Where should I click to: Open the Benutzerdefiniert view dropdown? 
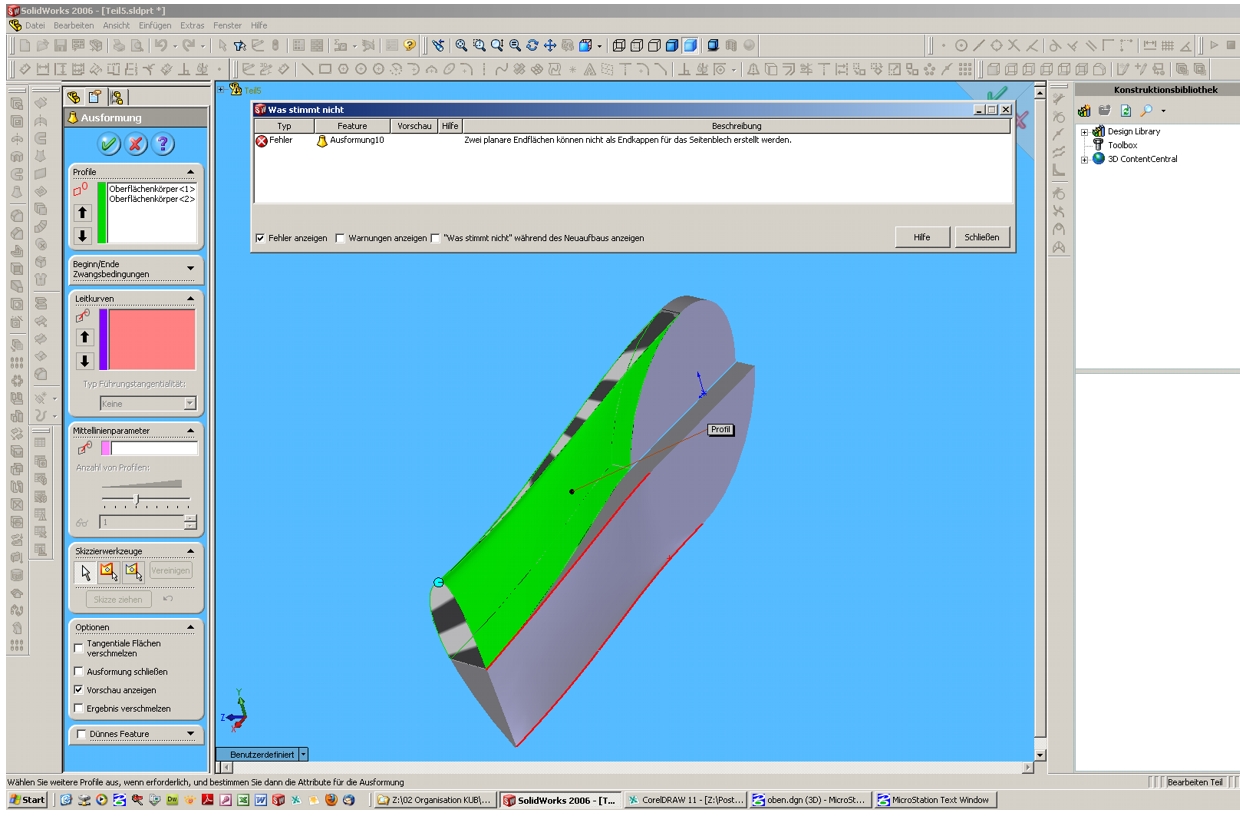[x=304, y=755]
